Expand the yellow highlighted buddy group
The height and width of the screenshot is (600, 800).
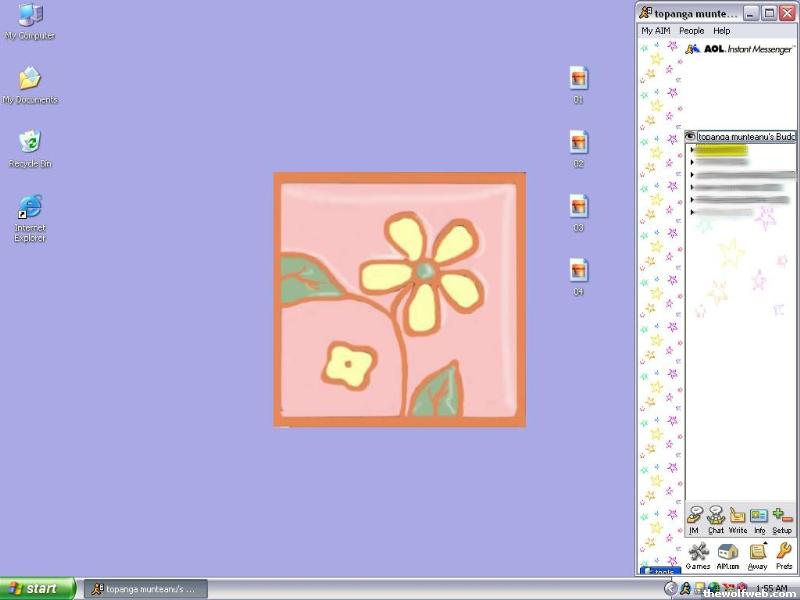click(x=692, y=149)
